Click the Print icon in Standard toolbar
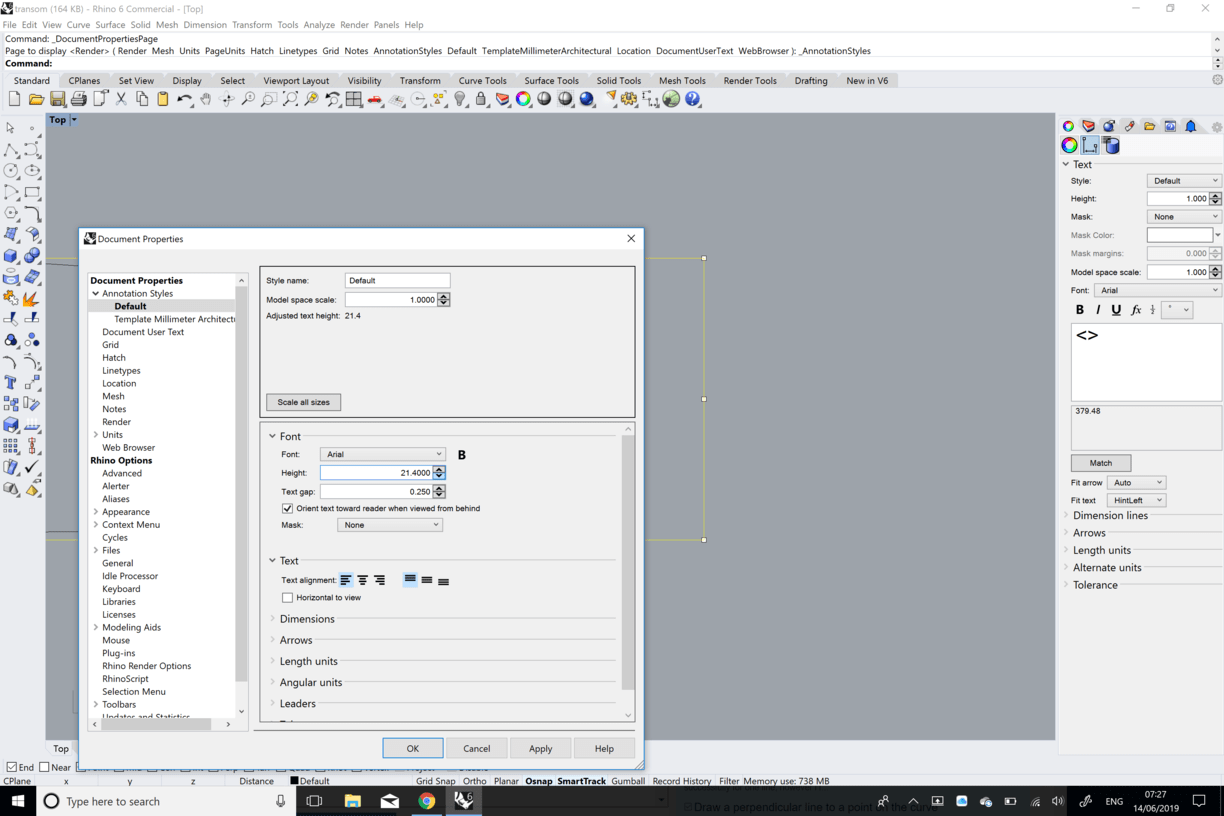The width and height of the screenshot is (1224, 816). coord(79,99)
